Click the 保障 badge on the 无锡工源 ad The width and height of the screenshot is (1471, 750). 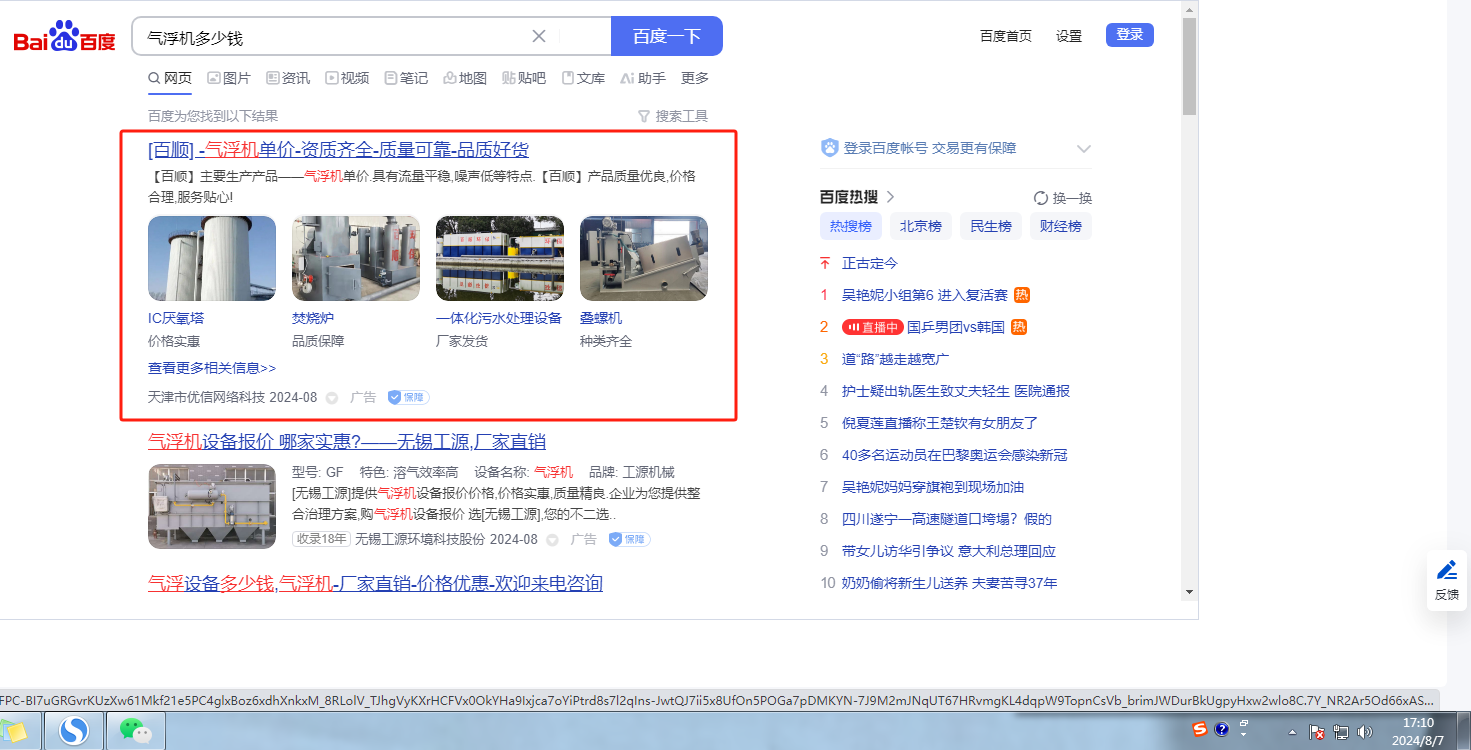click(629, 539)
